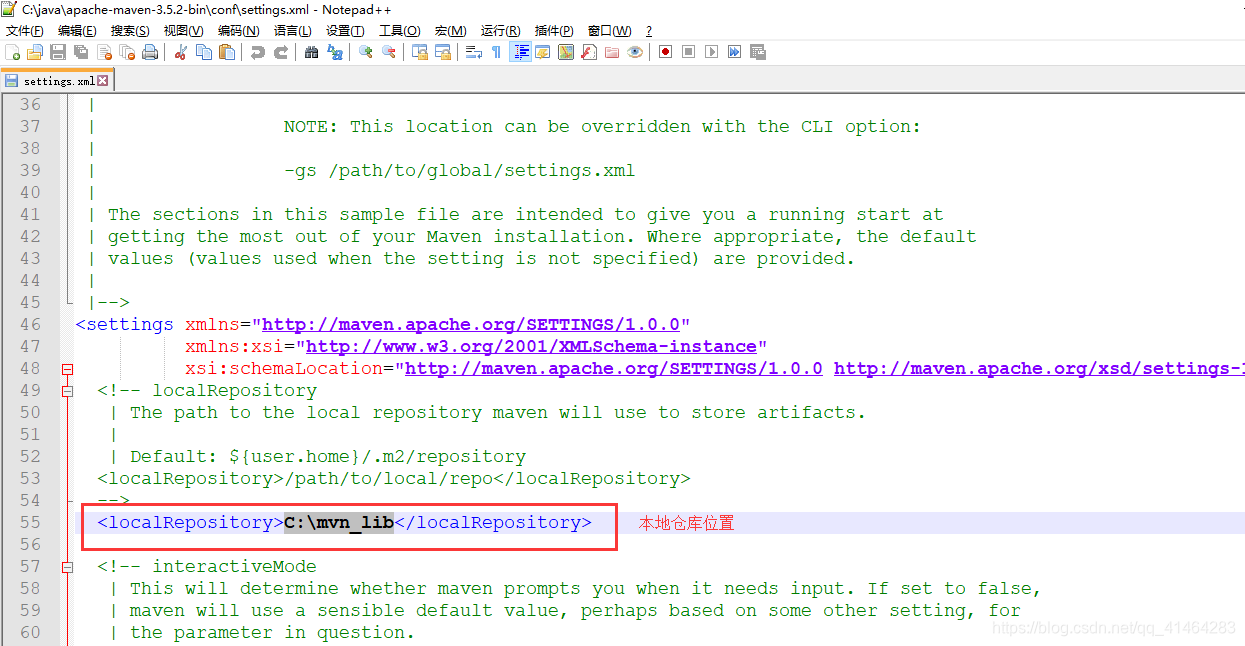Cut selection with the scissors icon
Image resolution: width=1245 pixels, height=646 pixels.
point(181,52)
